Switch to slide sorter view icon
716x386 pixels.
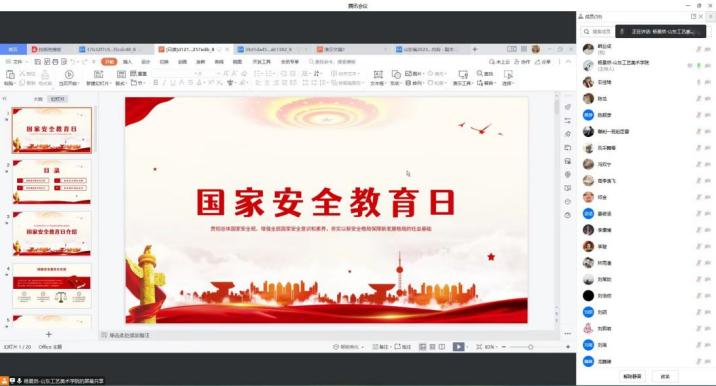click(432, 347)
